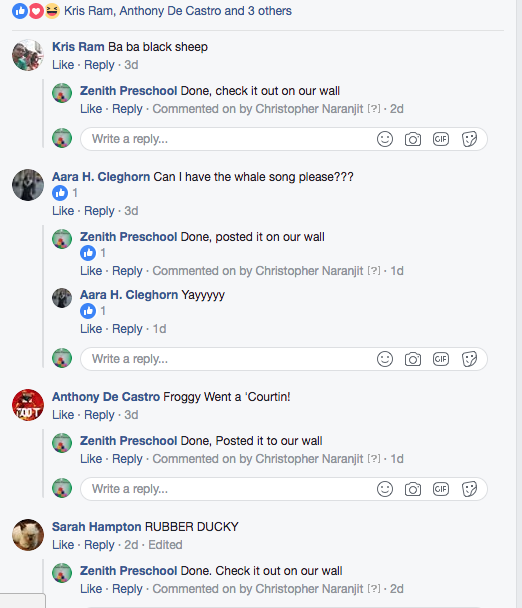Open sticker picker in Anthony De Castro thread reply box
The width and height of the screenshot is (522, 608).
469,489
